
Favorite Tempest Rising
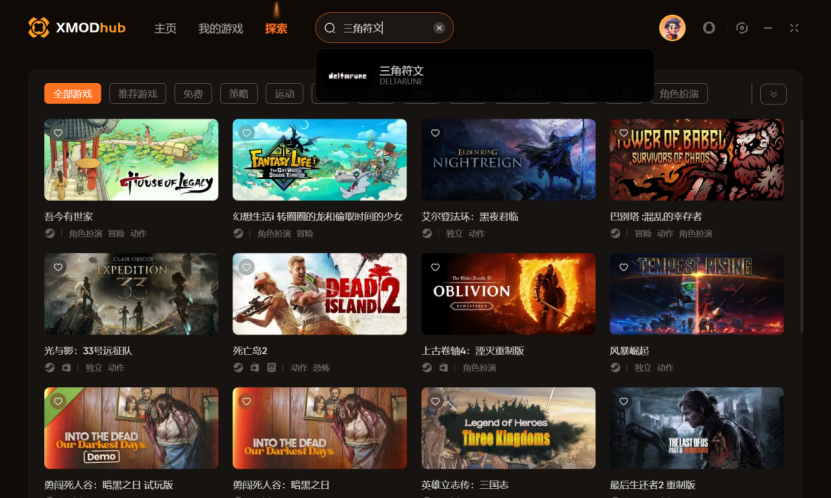point(624,267)
